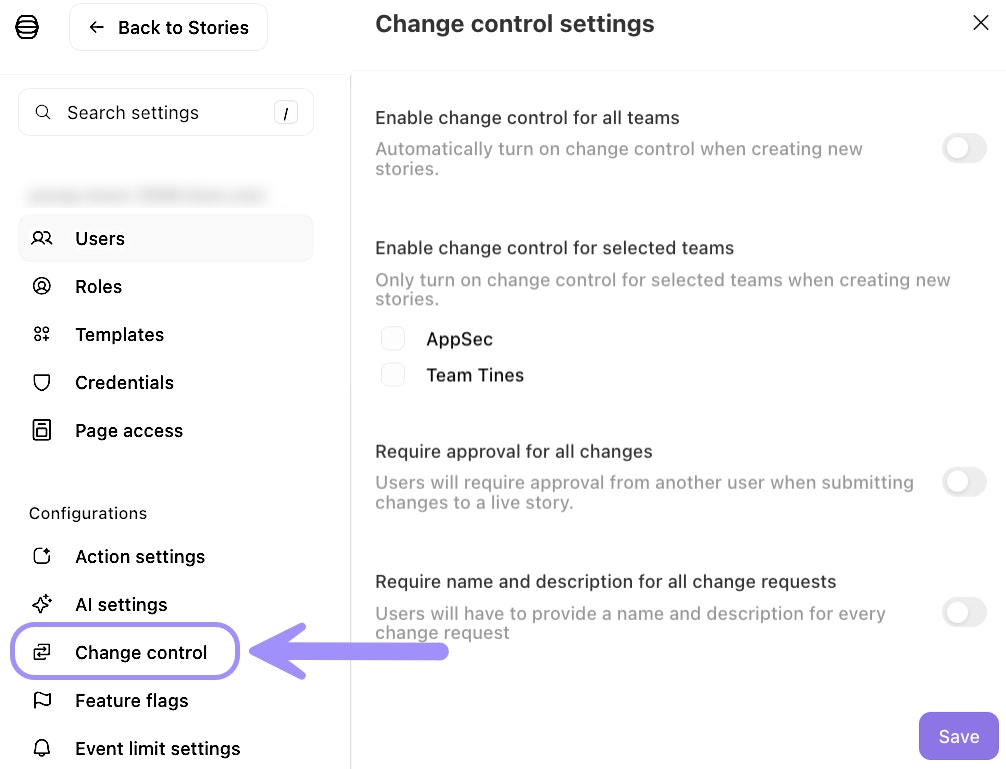Enable change control for all teams toggle
The height and width of the screenshot is (769, 1006).
coord(964,149)
